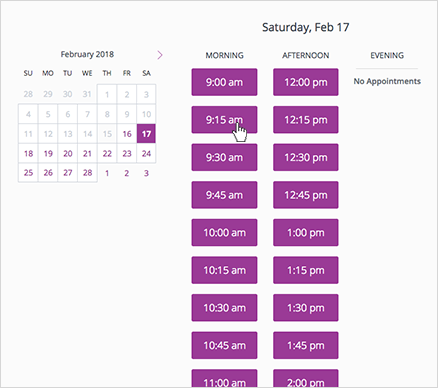Click greyed-out date 14 in the calendar
This screenshot has height=388, width=438.
pos(87,134)
